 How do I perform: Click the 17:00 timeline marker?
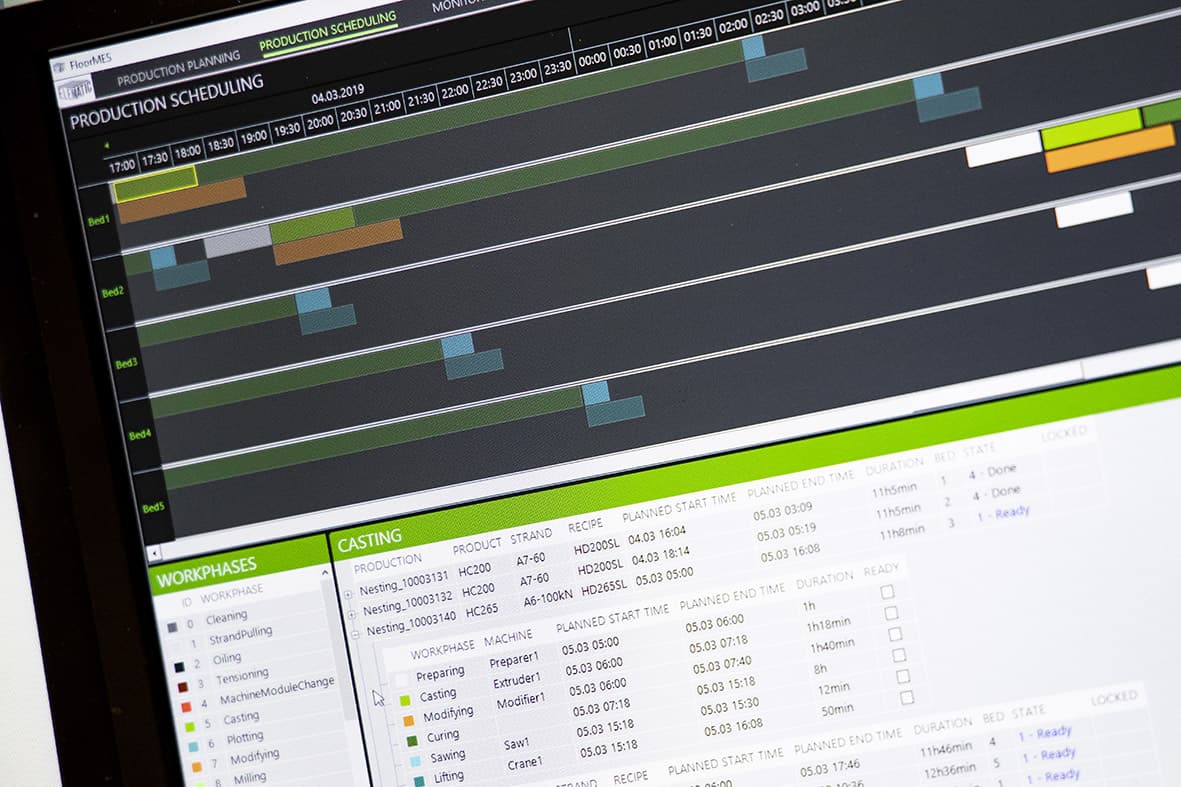tap(121, 166)
